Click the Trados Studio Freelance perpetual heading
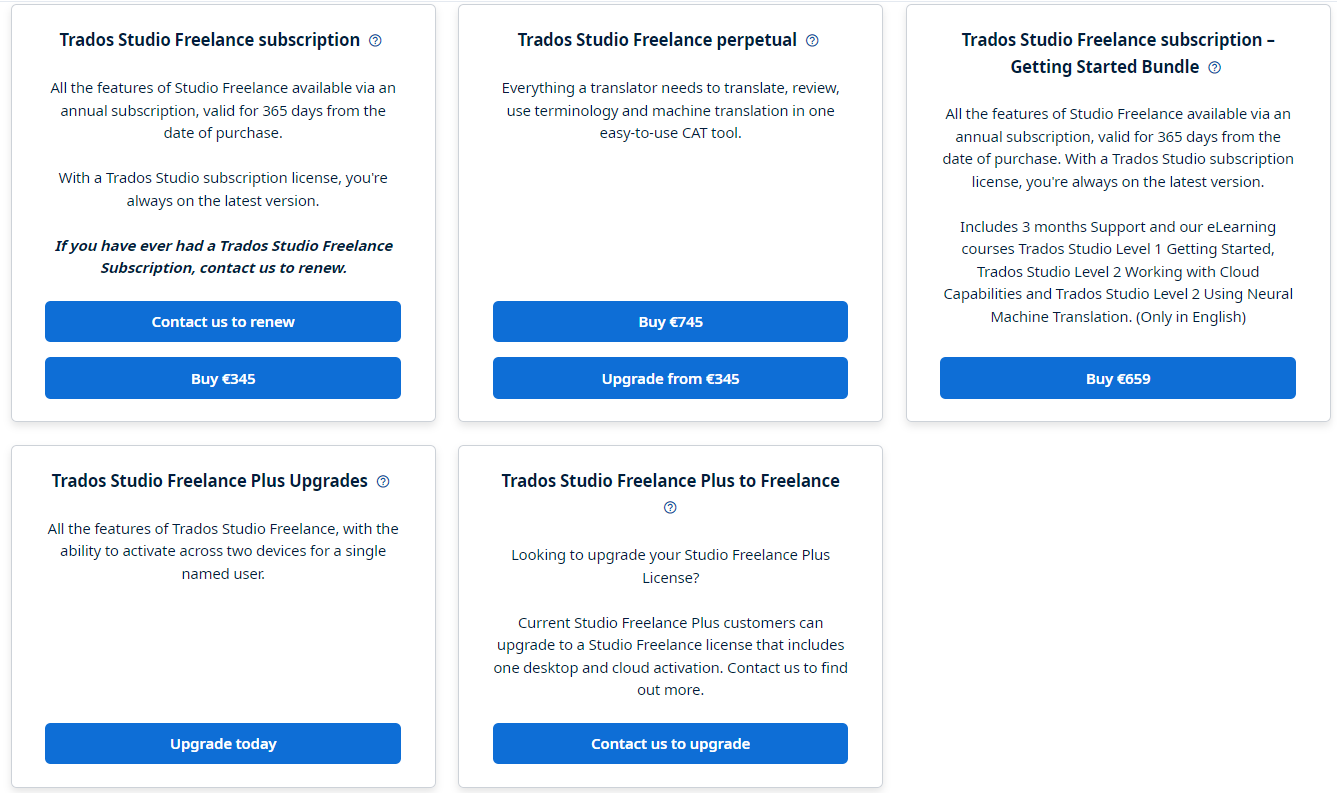Image resolution: width=1337 pixels, height=793 pixels. click(x=657, y=40)
